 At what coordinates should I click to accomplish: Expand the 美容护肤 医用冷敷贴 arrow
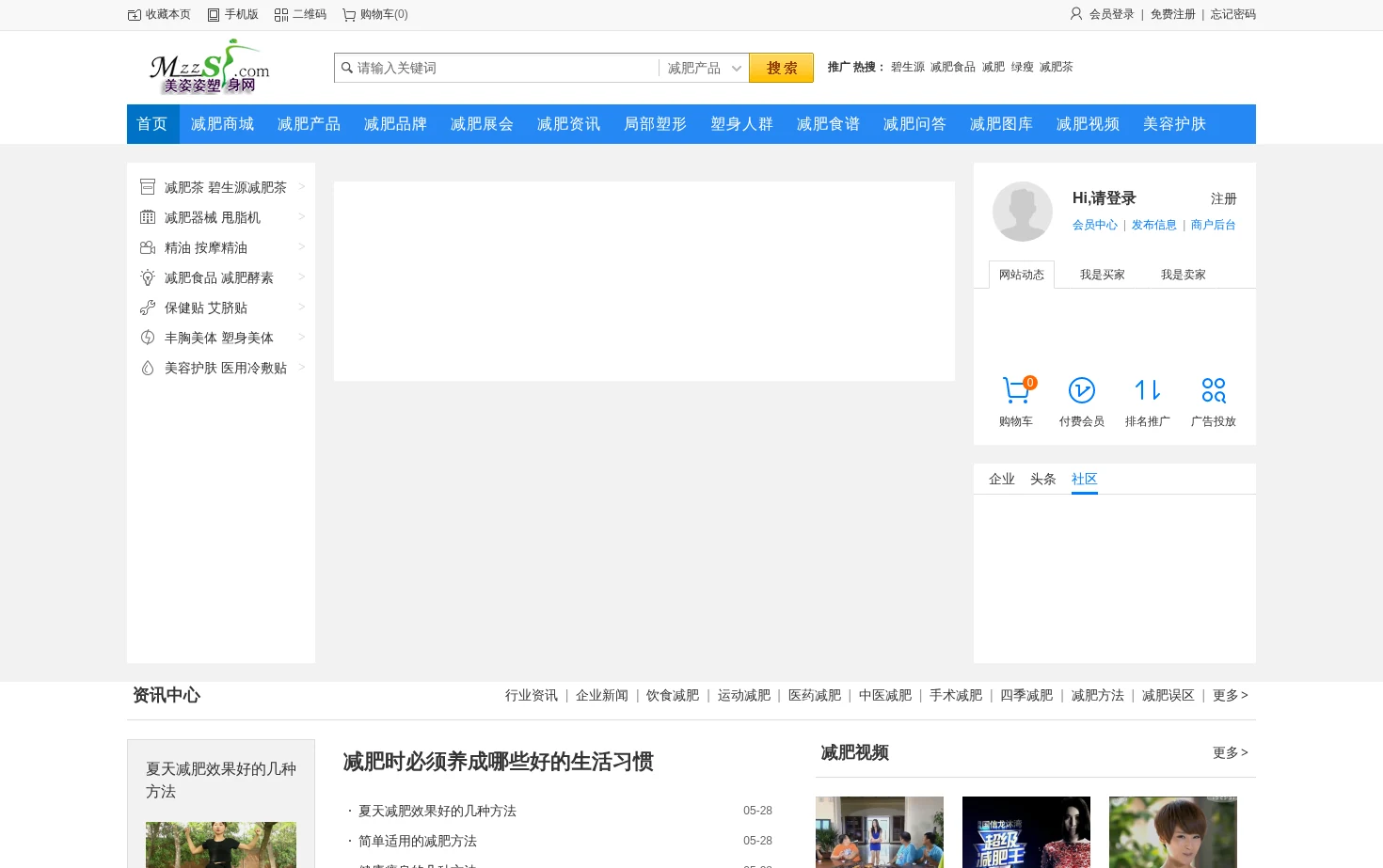click(302, 367)
